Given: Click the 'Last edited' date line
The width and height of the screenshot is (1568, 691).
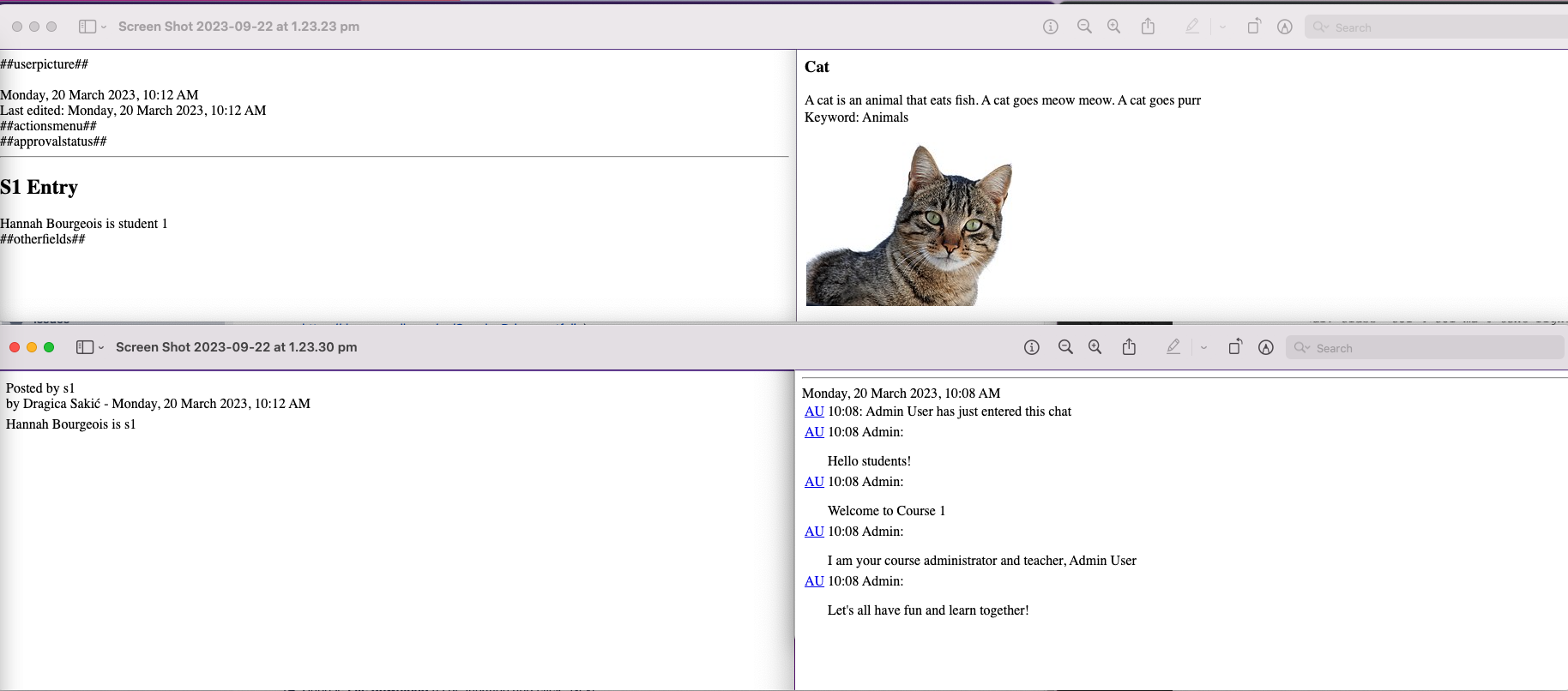Looking at the screenshot, I should point(133,111).
